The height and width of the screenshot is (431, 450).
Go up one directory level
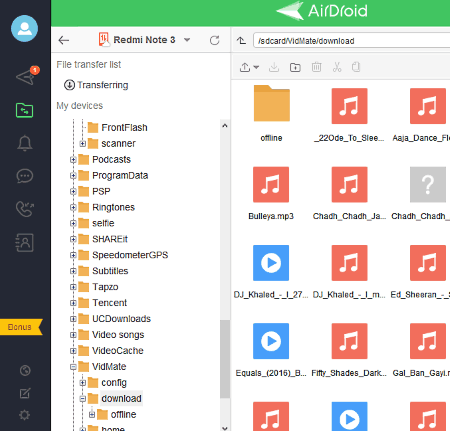241,41
